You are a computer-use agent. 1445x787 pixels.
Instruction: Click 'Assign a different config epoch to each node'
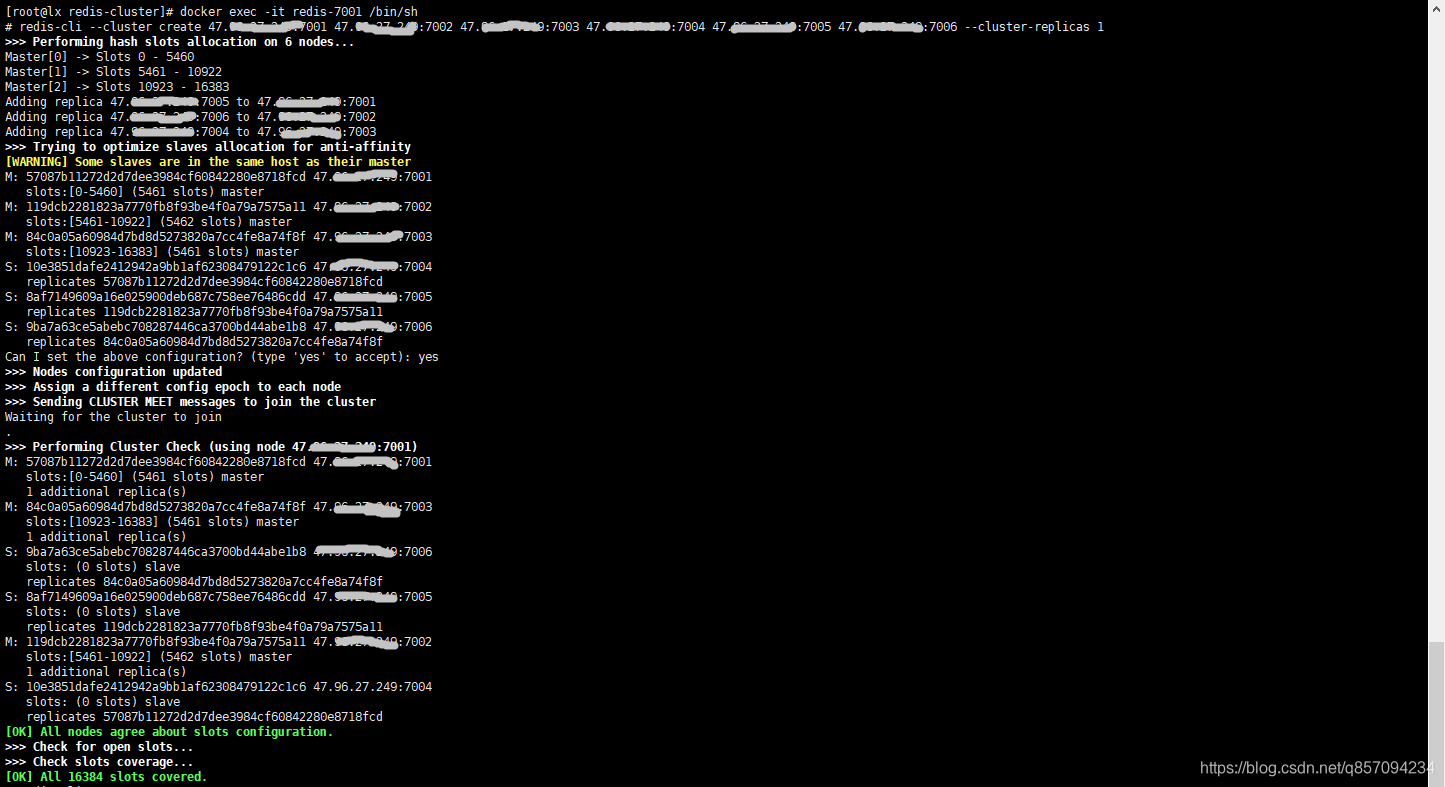(187, 386)
